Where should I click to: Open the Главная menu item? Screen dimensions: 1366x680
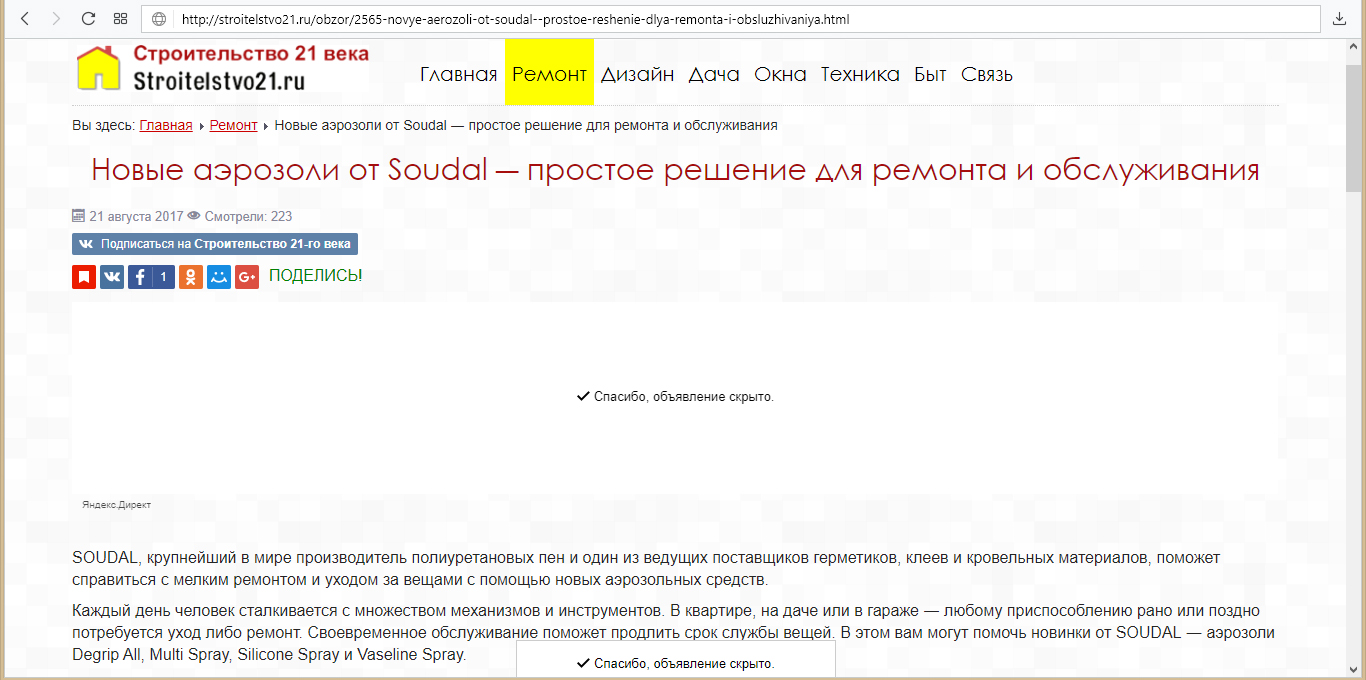(x=459, y=74)
